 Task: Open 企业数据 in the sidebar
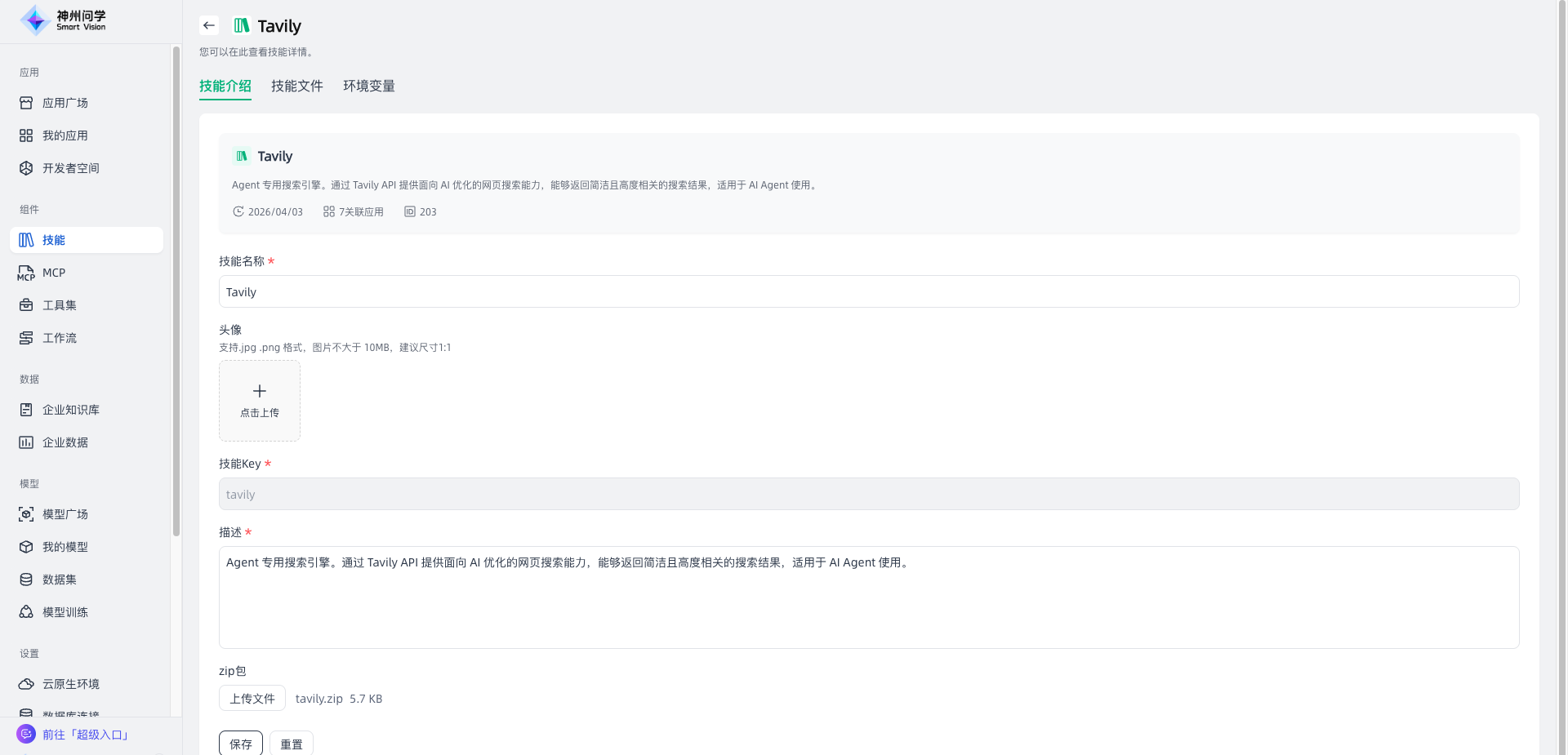tap(87, 442)
